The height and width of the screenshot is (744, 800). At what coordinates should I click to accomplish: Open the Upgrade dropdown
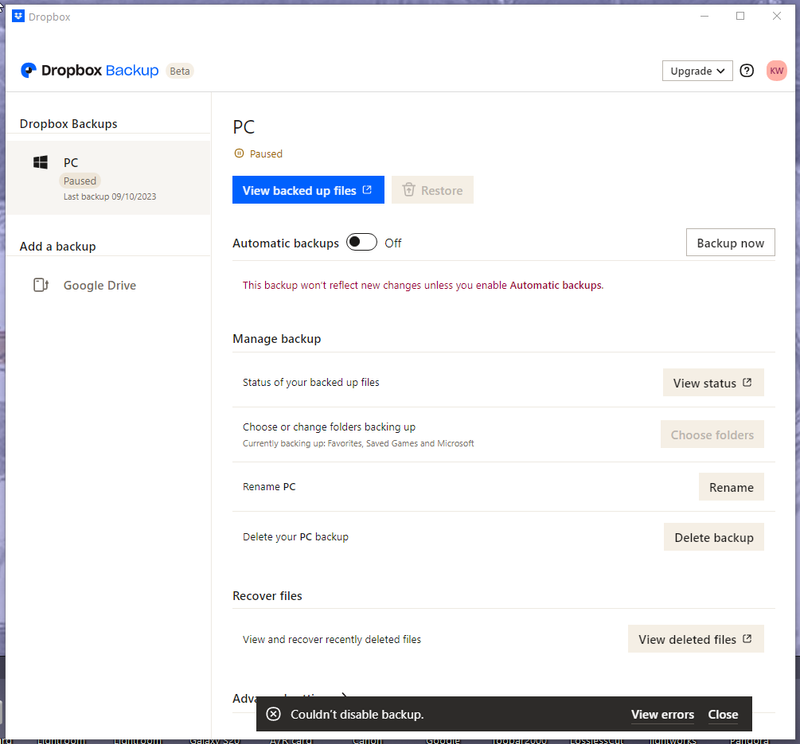(x=697, y=71)
